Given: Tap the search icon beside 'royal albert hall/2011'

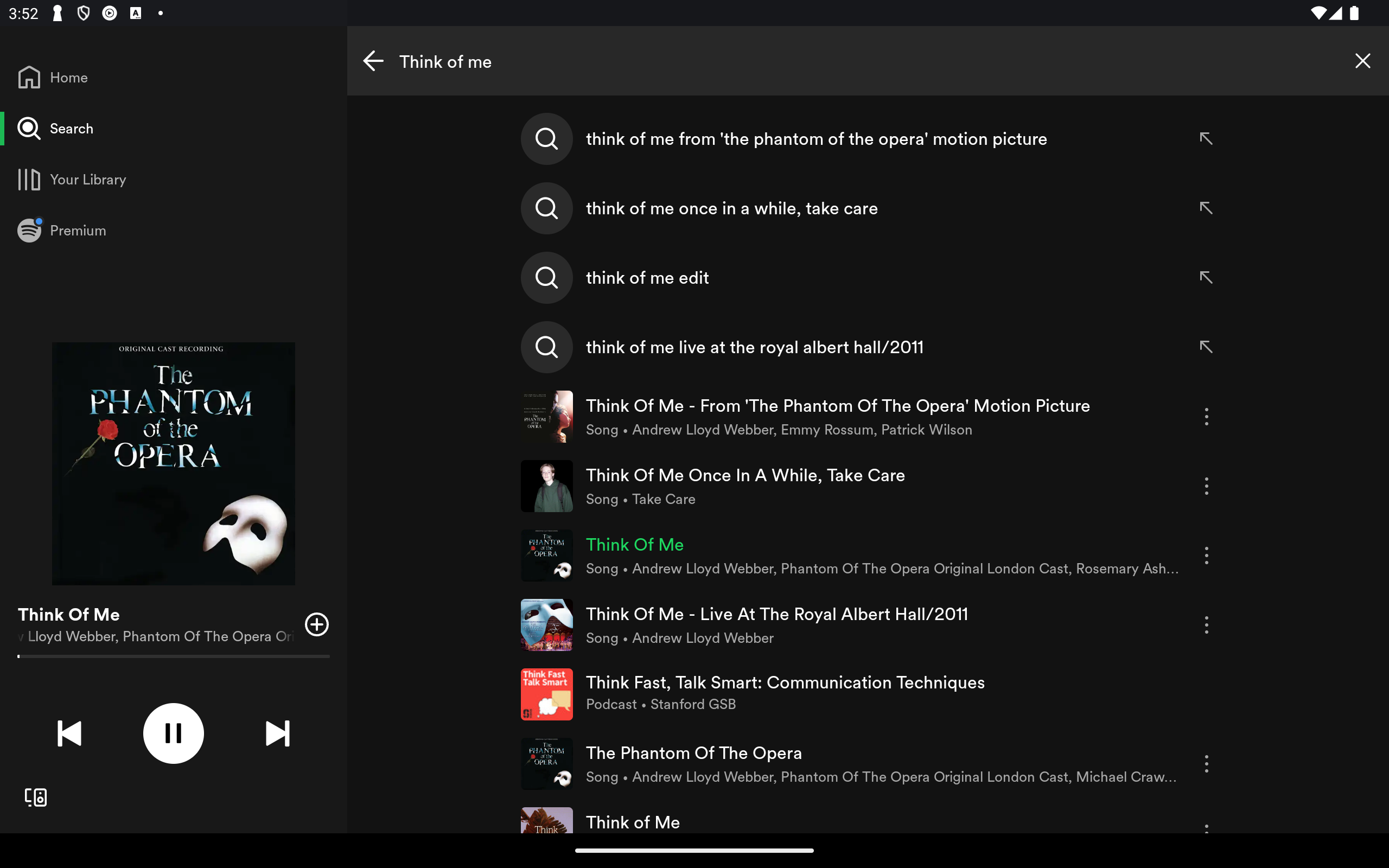Looking at the screenshot, I should coord(546,347).
